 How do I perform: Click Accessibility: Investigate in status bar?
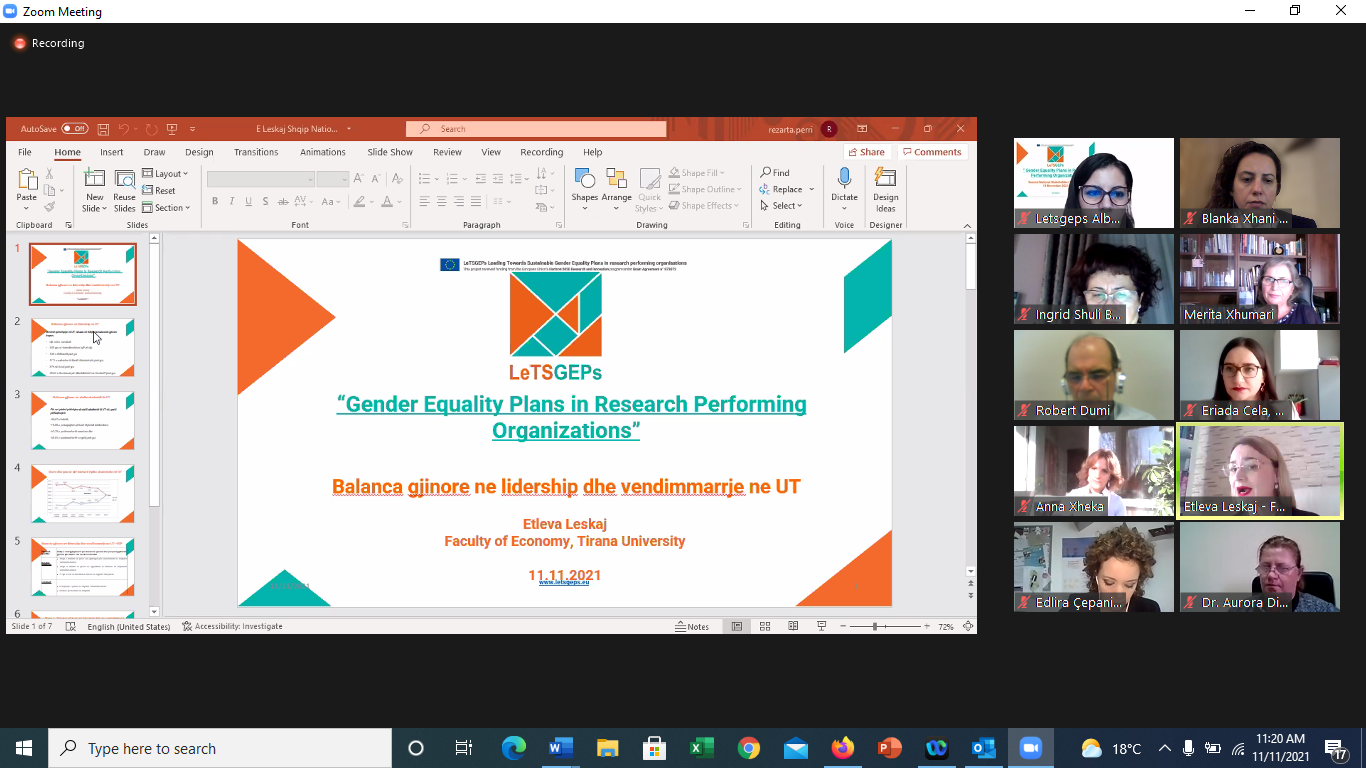[232, 626]
